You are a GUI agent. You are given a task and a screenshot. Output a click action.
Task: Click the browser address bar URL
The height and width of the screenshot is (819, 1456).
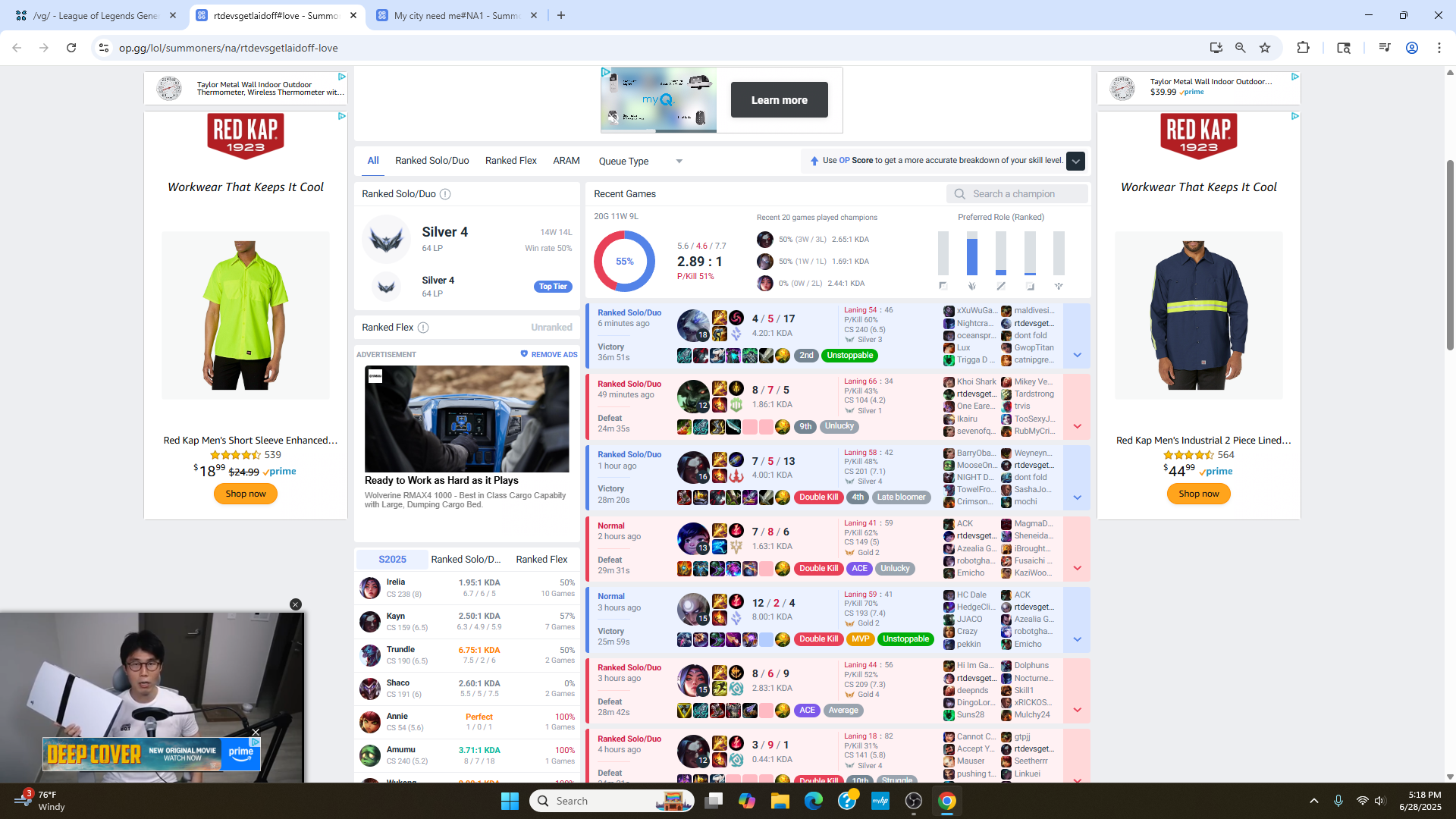228,48
